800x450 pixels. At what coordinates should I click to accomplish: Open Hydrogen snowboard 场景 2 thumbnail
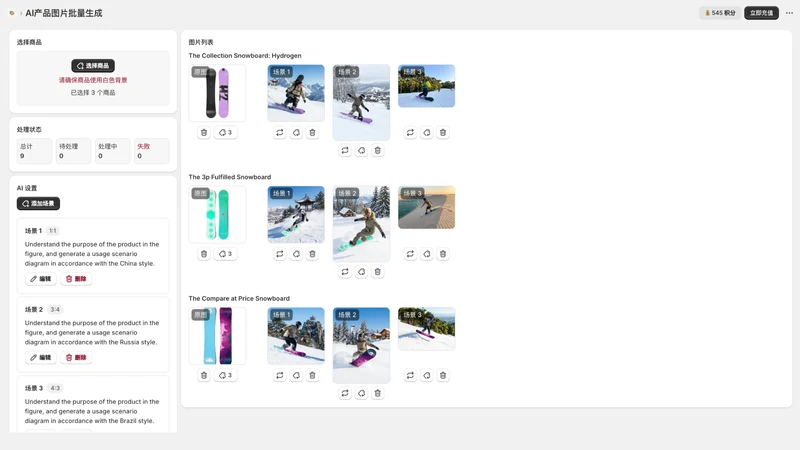[361, 102]
